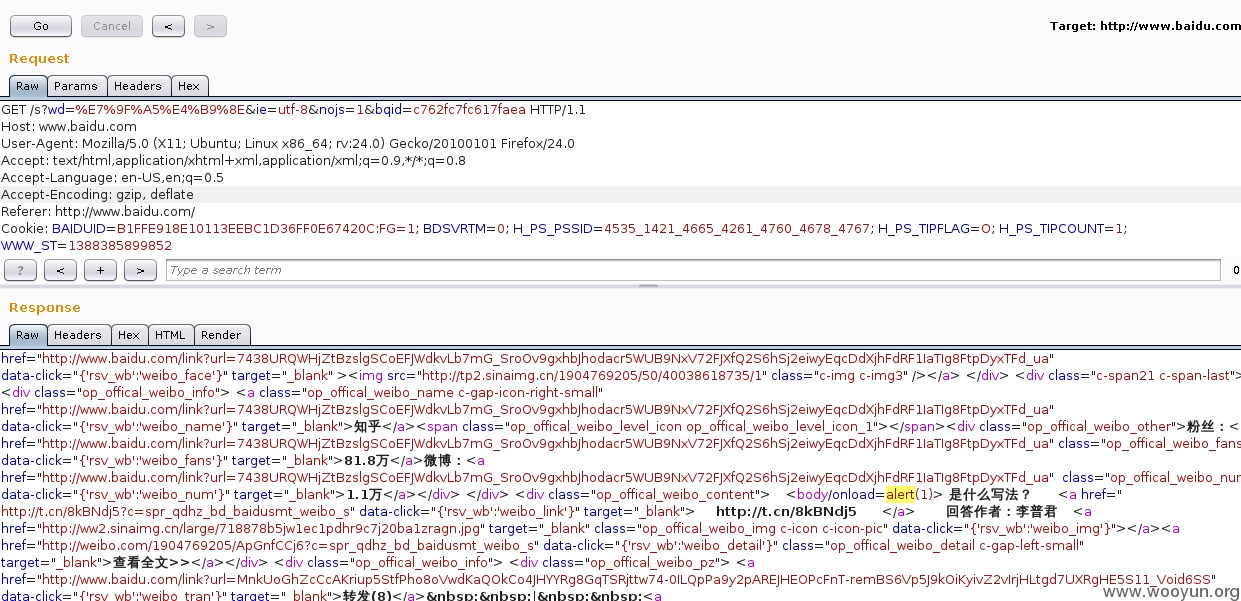This screenshot has width=1241, height=601.
Task: Focus the 'Type a search term' field
Action: coord(693,270)
